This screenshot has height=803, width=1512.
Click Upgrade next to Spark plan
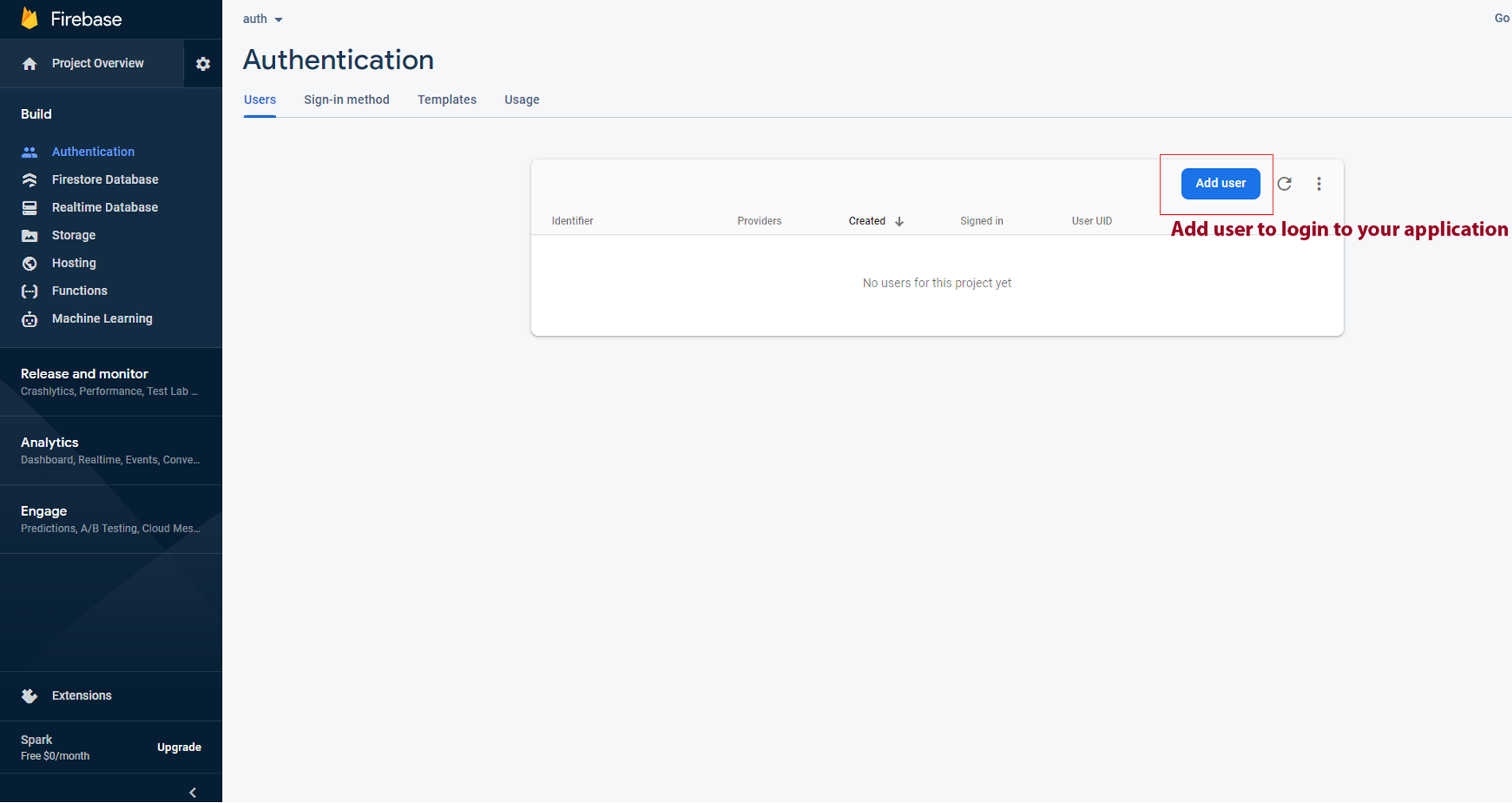pos(179,747)
